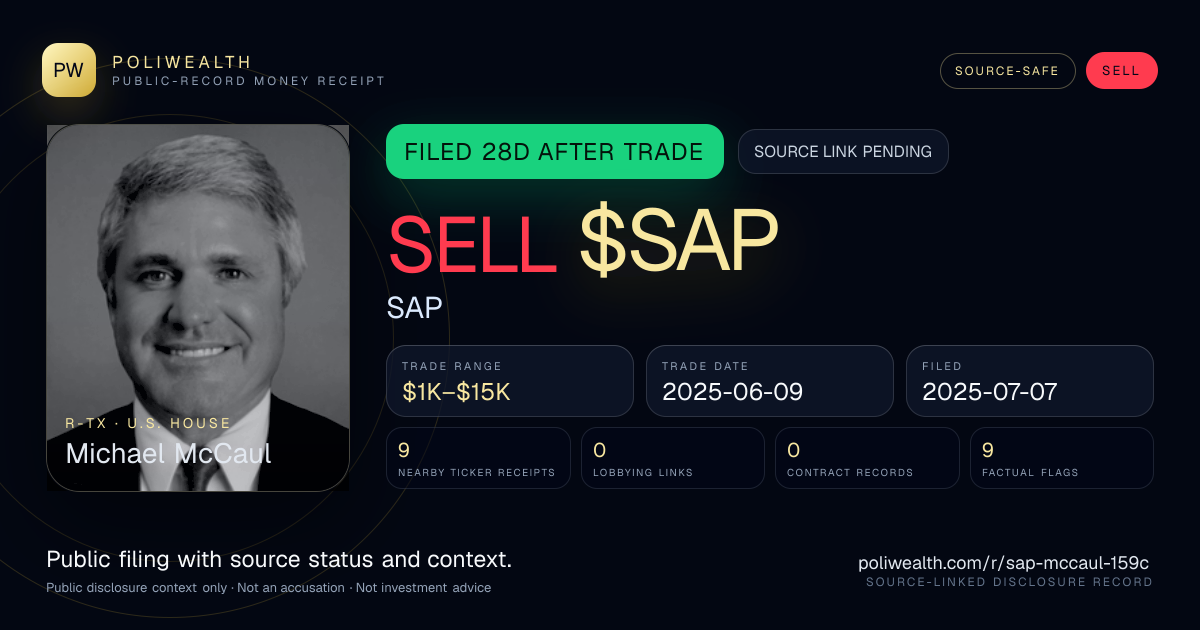Viewport: 1200px width, 630px height.
Task: Select the 0 CONTRACT RECORDS tile
Action: (x=867, y=458)
